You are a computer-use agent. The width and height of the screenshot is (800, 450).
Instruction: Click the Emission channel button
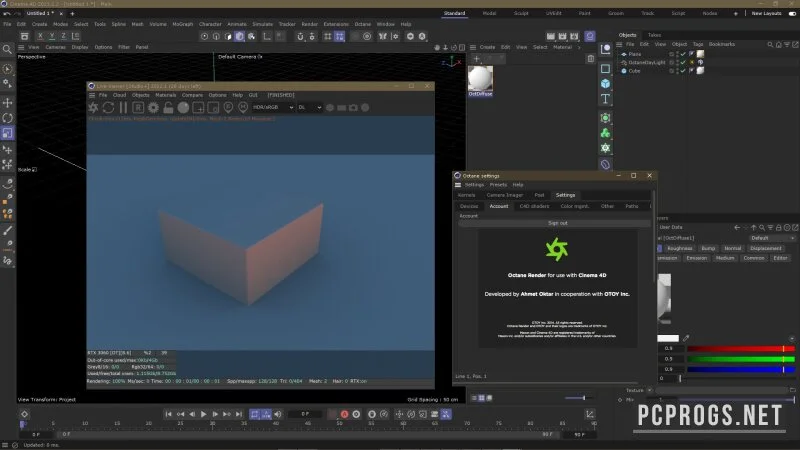click(x=696, y=258)
